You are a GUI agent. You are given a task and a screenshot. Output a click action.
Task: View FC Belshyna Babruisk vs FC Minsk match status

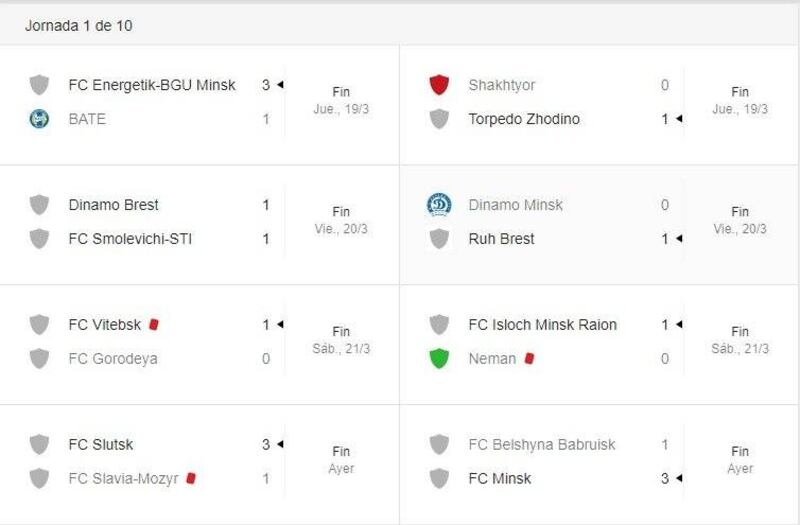click(740, 460)
